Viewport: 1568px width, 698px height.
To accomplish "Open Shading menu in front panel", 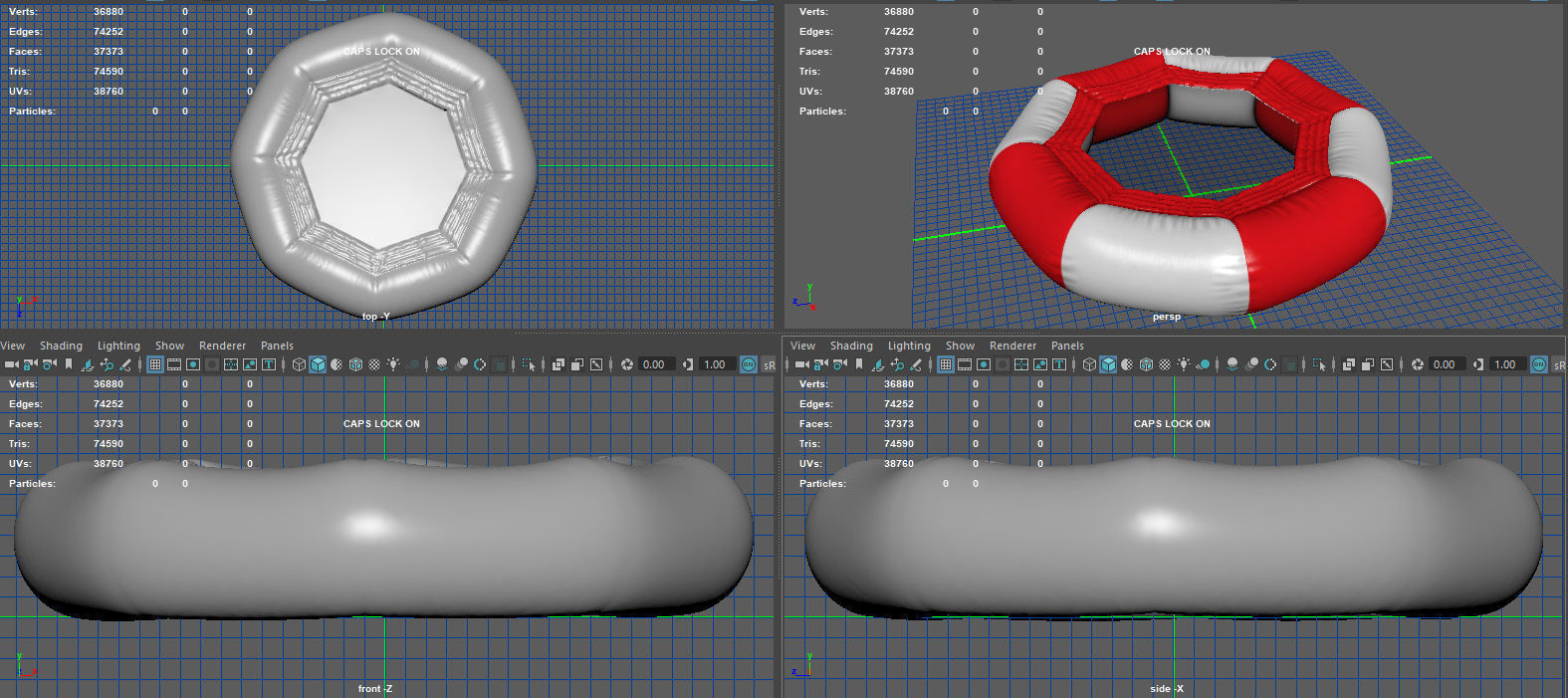I will 61,346.
